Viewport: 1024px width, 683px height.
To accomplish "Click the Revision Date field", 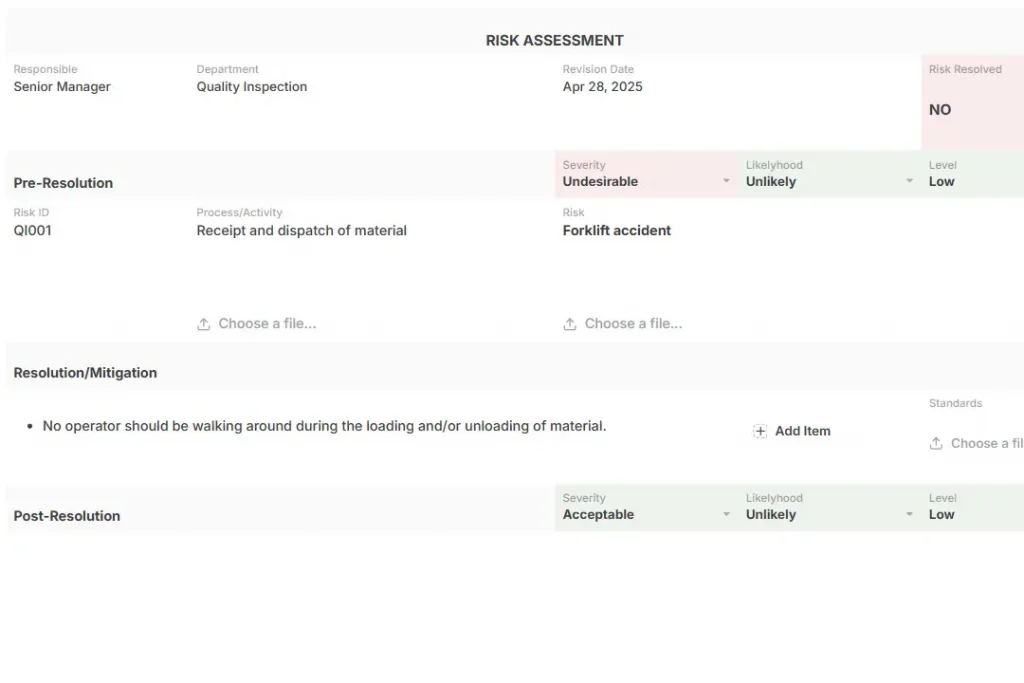I will click(601, 86).
